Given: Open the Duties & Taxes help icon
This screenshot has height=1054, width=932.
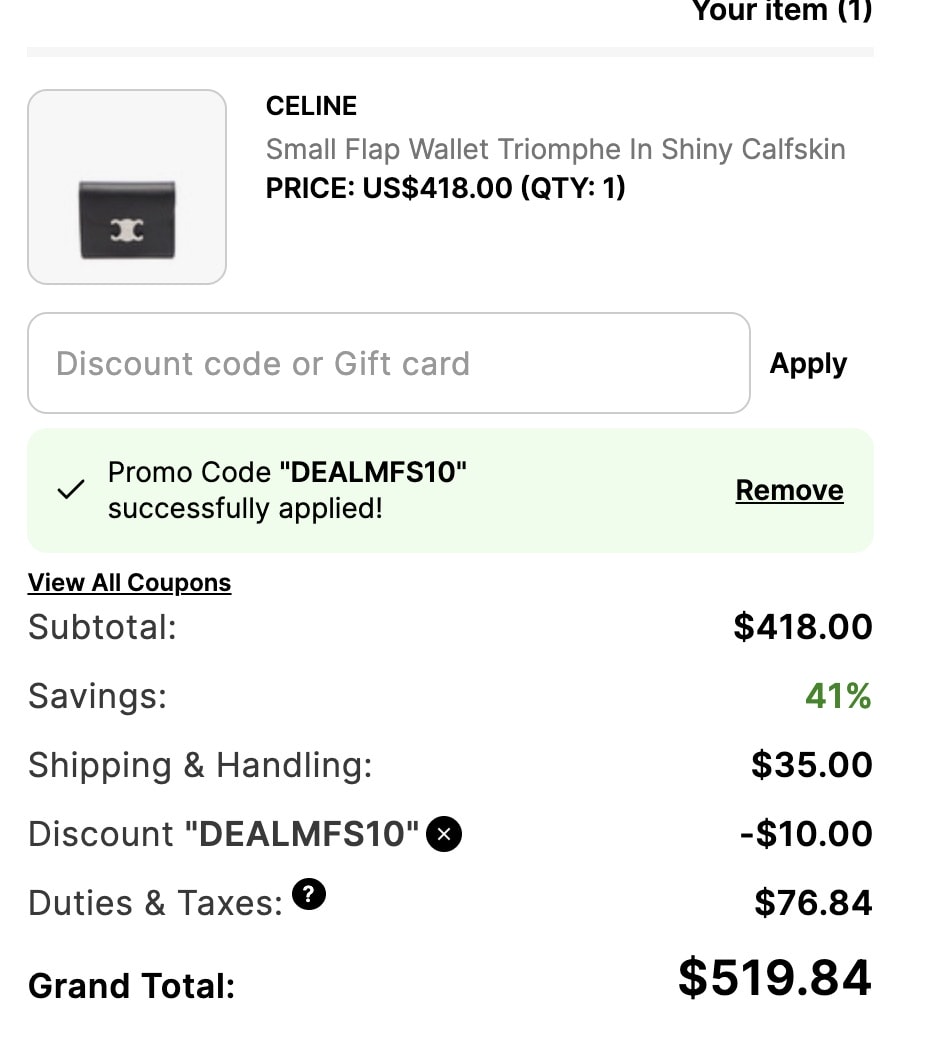Looking at the screenshot, I should click(x=308, y=894).
